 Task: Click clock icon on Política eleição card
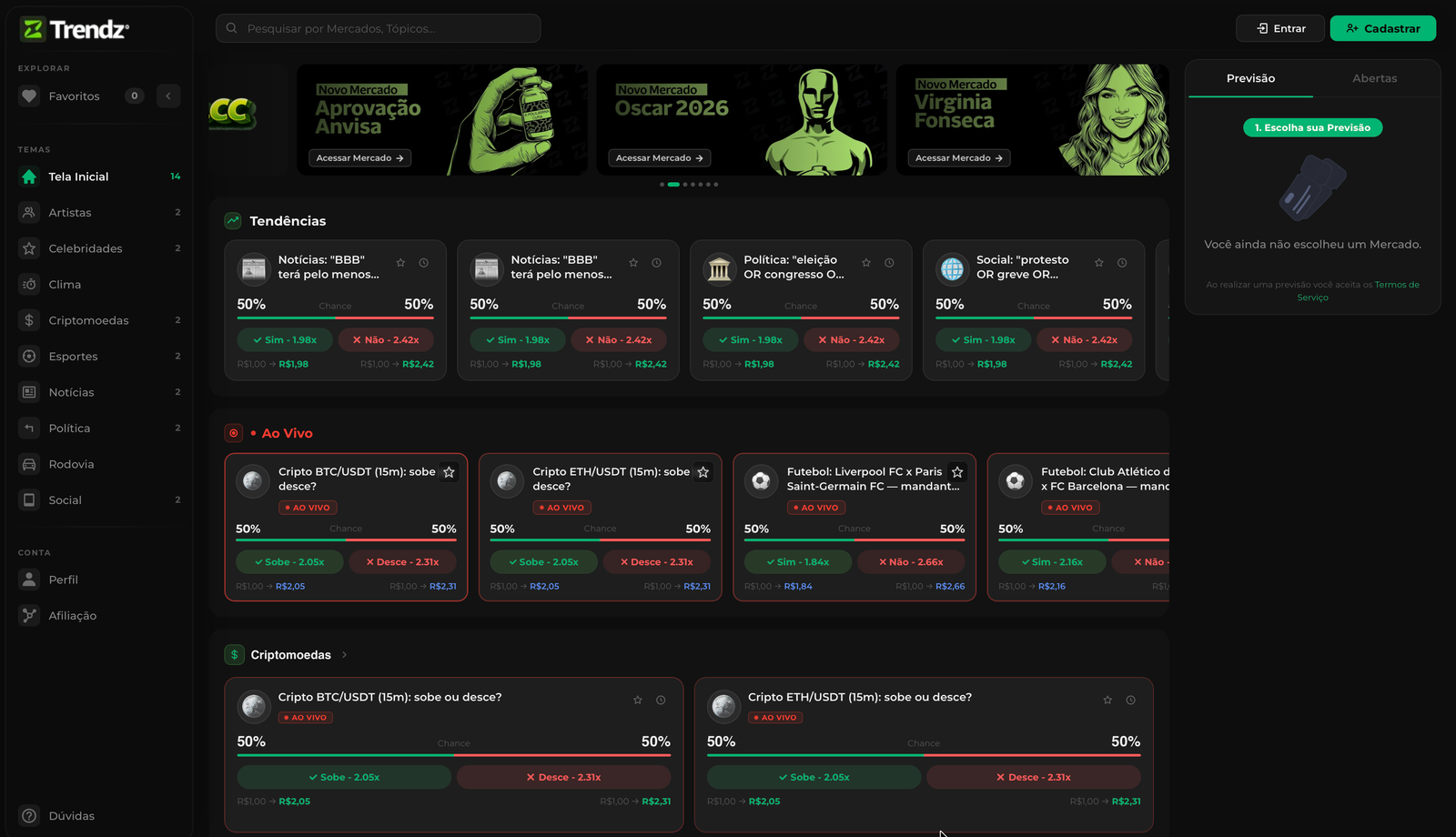[x=889, y=263]
